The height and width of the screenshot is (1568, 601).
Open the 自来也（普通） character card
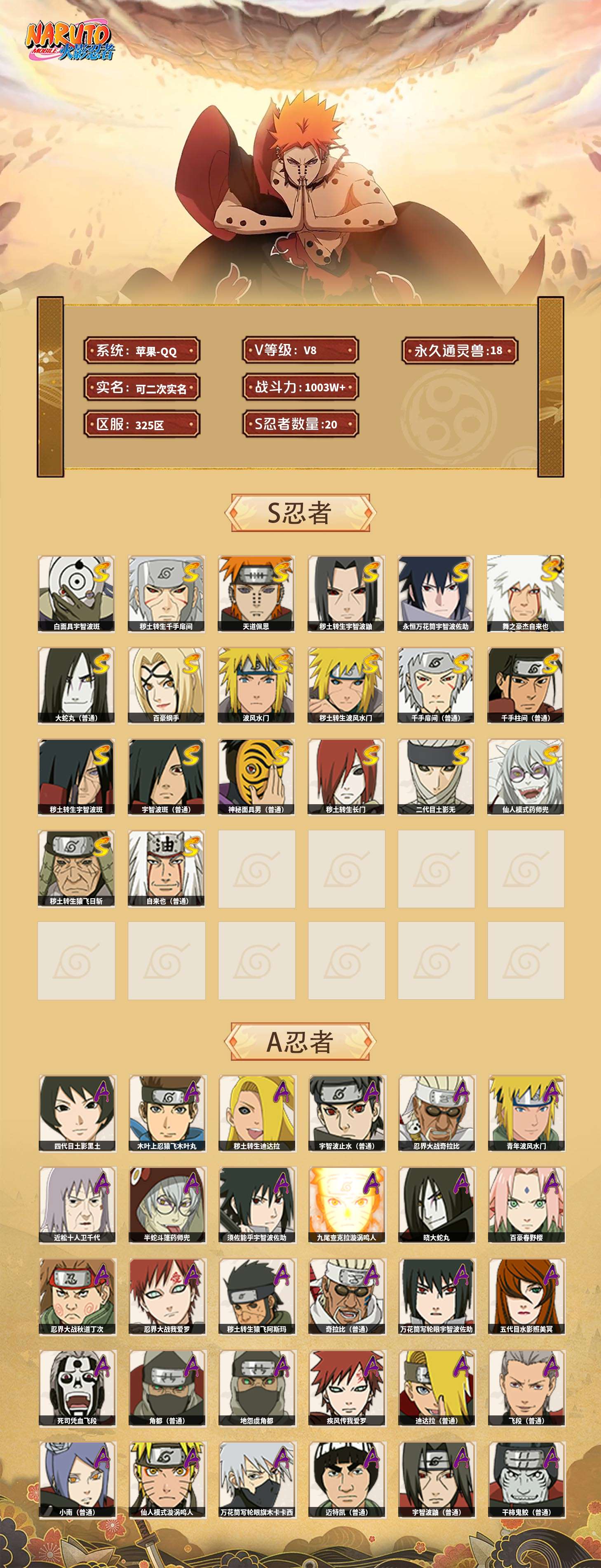(x=166, y=869)
